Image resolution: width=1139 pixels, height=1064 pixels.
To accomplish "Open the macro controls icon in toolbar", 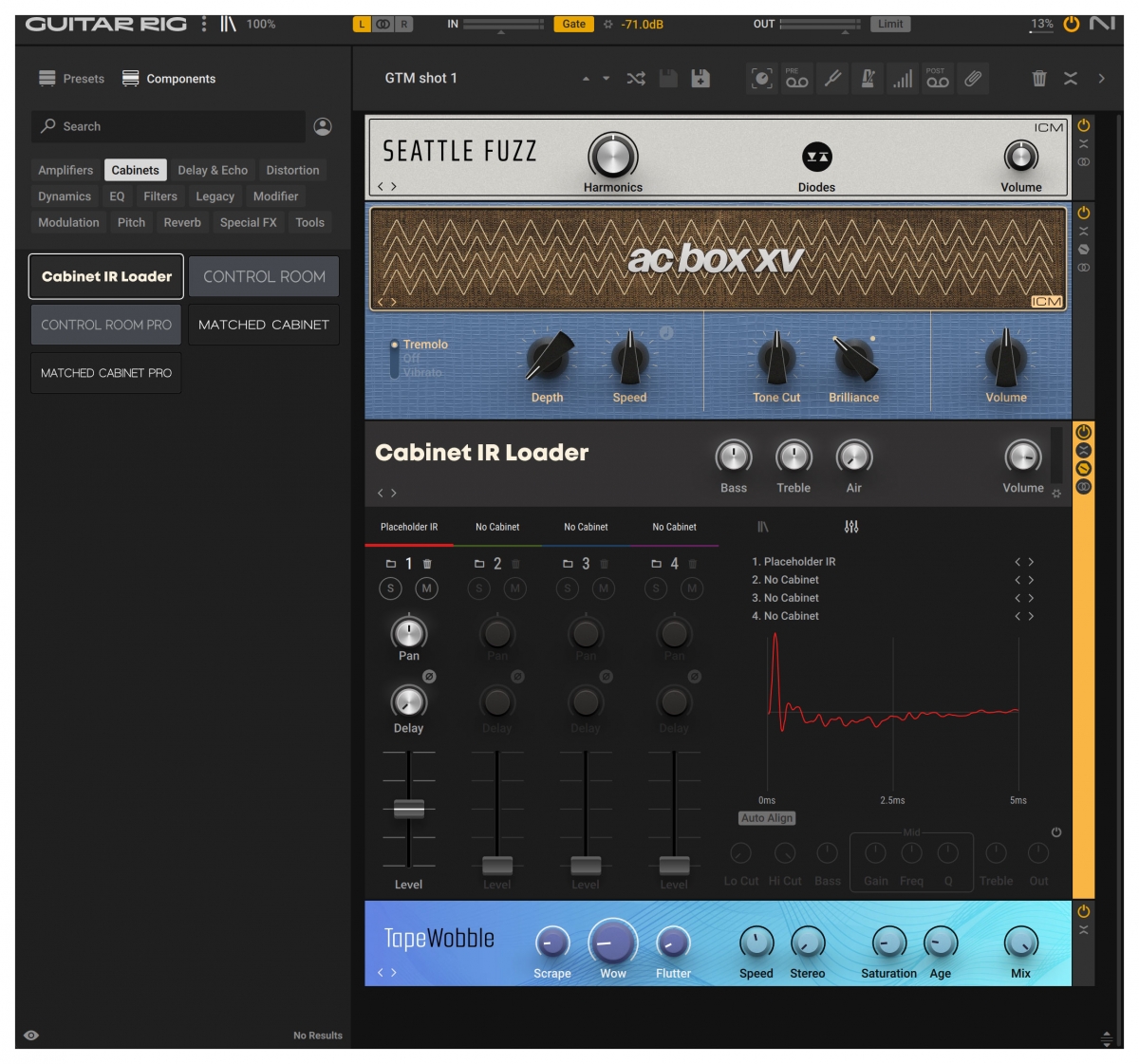I will pos(761,79).
